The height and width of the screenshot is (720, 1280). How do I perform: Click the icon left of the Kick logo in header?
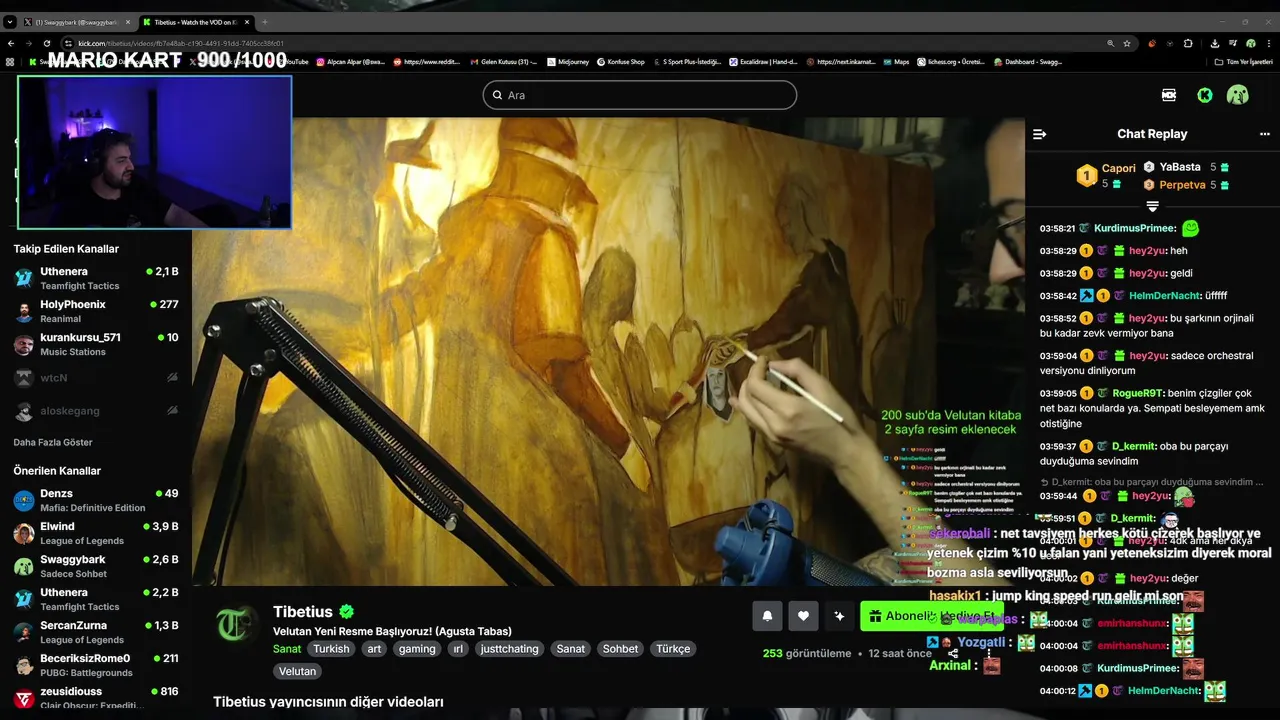1169,95
